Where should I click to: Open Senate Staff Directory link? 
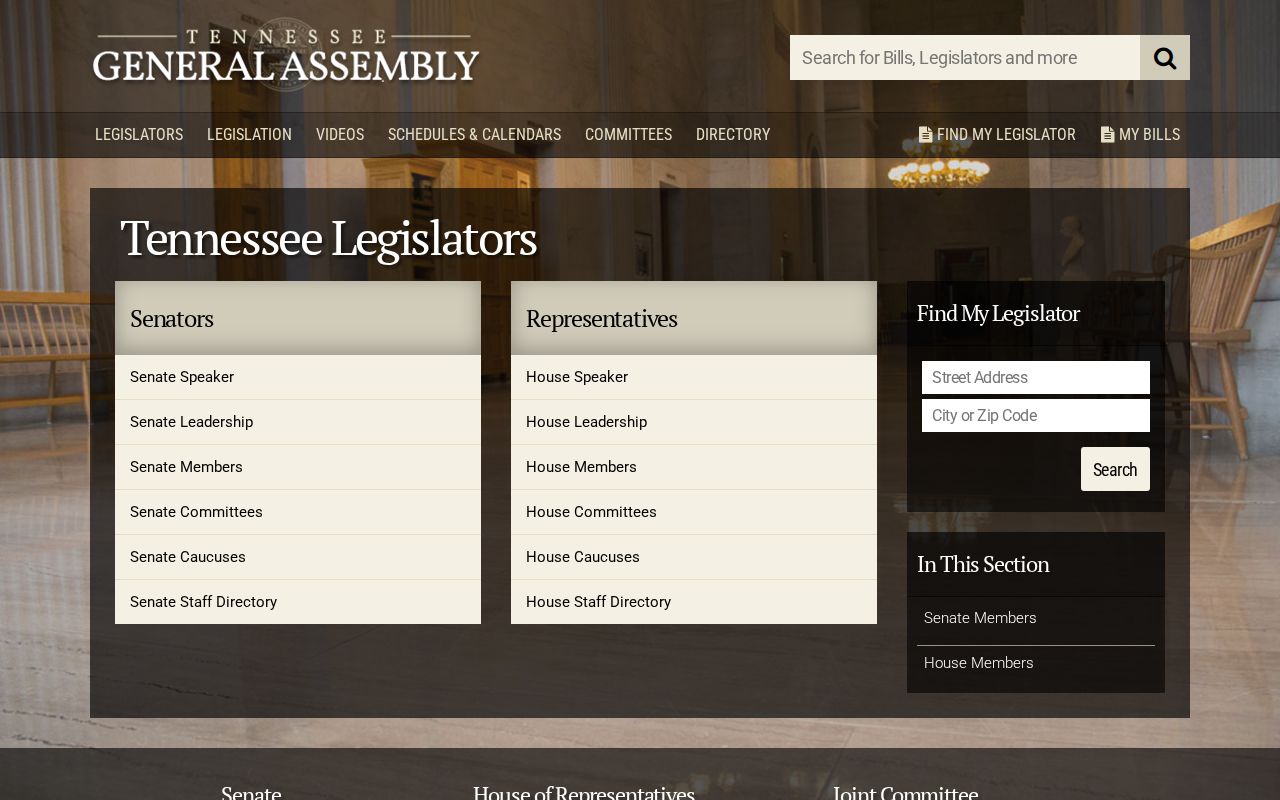pos(298,602)
